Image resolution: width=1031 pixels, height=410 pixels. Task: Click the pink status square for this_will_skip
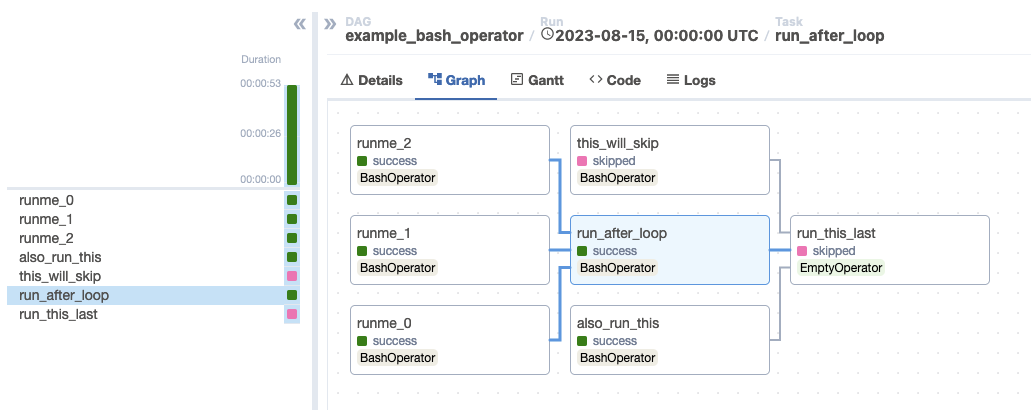(292, 276)
